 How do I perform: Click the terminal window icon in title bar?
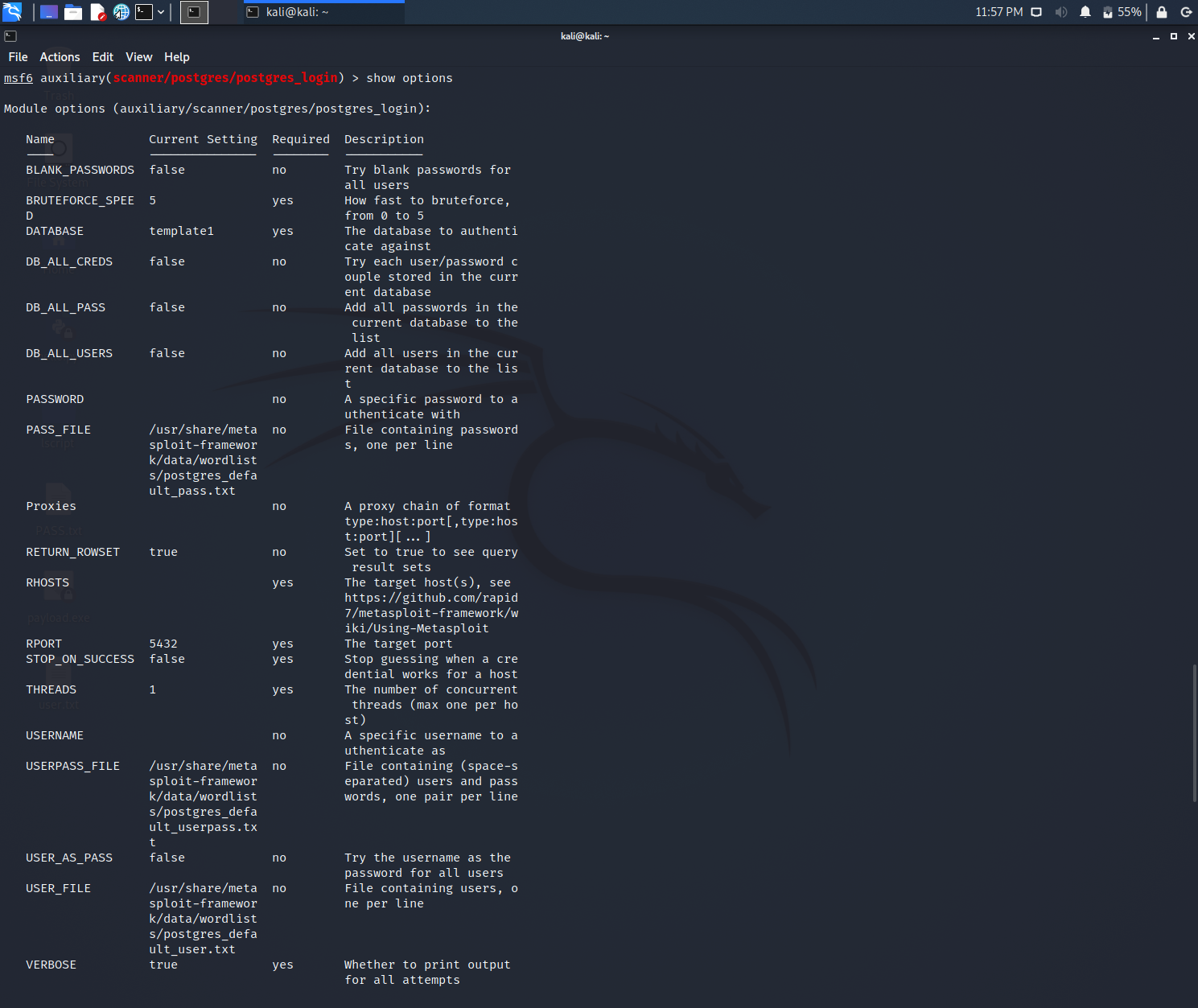click(x=10, y=36)
